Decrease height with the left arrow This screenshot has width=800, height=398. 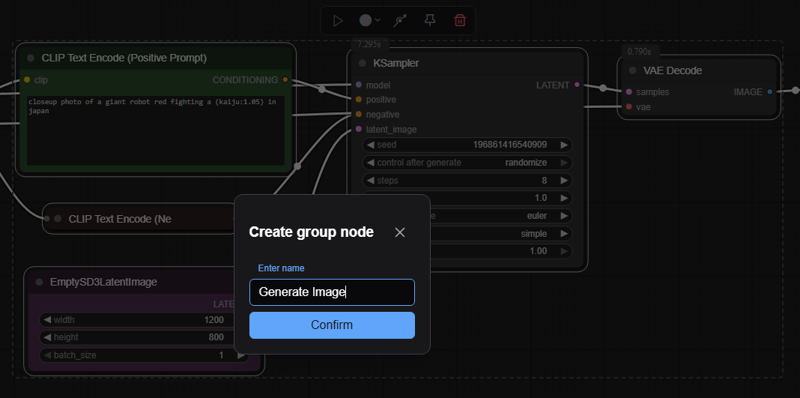(x=47, y=337)
